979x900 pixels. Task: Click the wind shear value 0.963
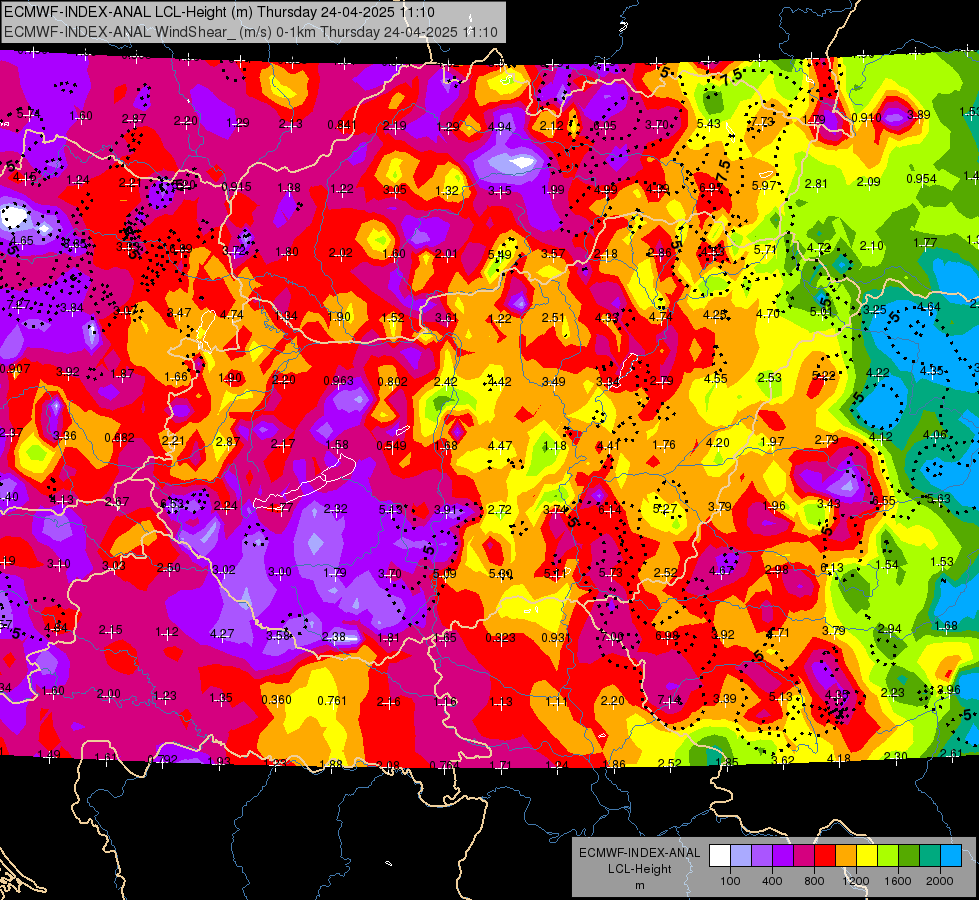click(x=338, y=380)
